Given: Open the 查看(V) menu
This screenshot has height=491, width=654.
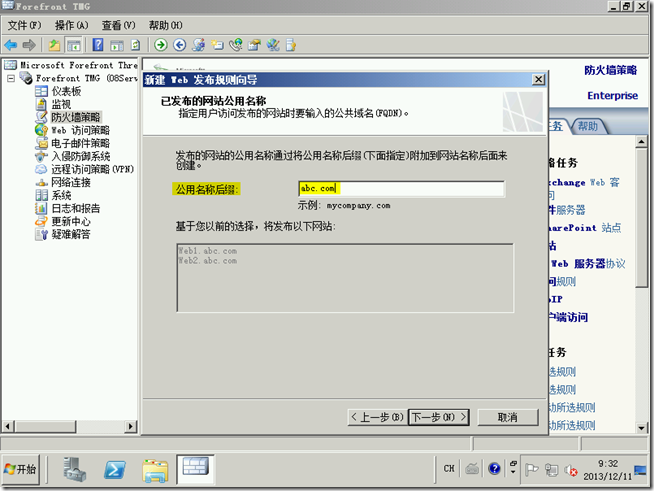Looking at the screenshot, I should pyautogui.click(x=119, y=25).
